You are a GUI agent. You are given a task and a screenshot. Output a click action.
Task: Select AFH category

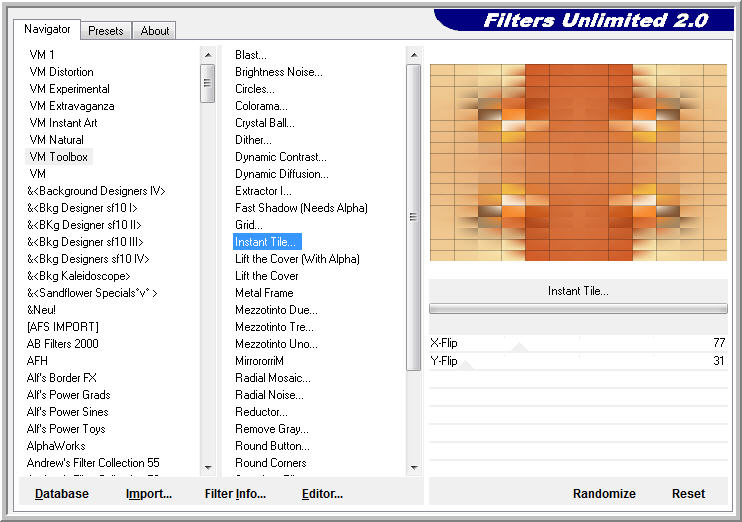pyautogui.click(x=37, y=361)
